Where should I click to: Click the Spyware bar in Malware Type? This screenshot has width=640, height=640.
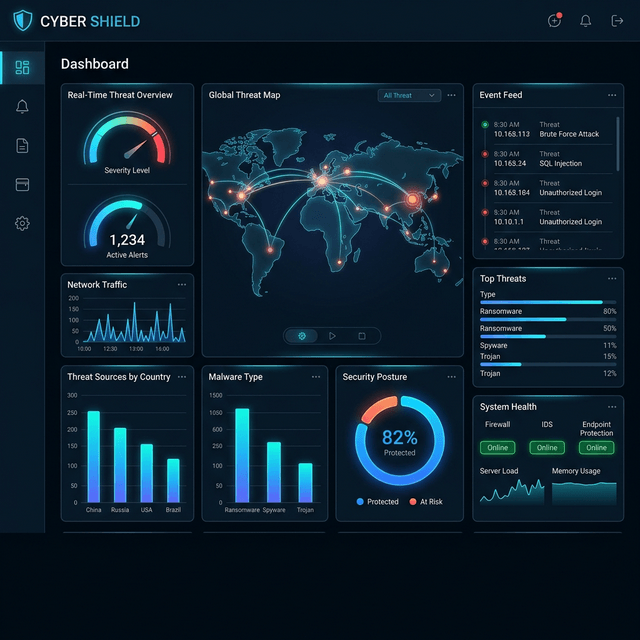click(274, 472)
